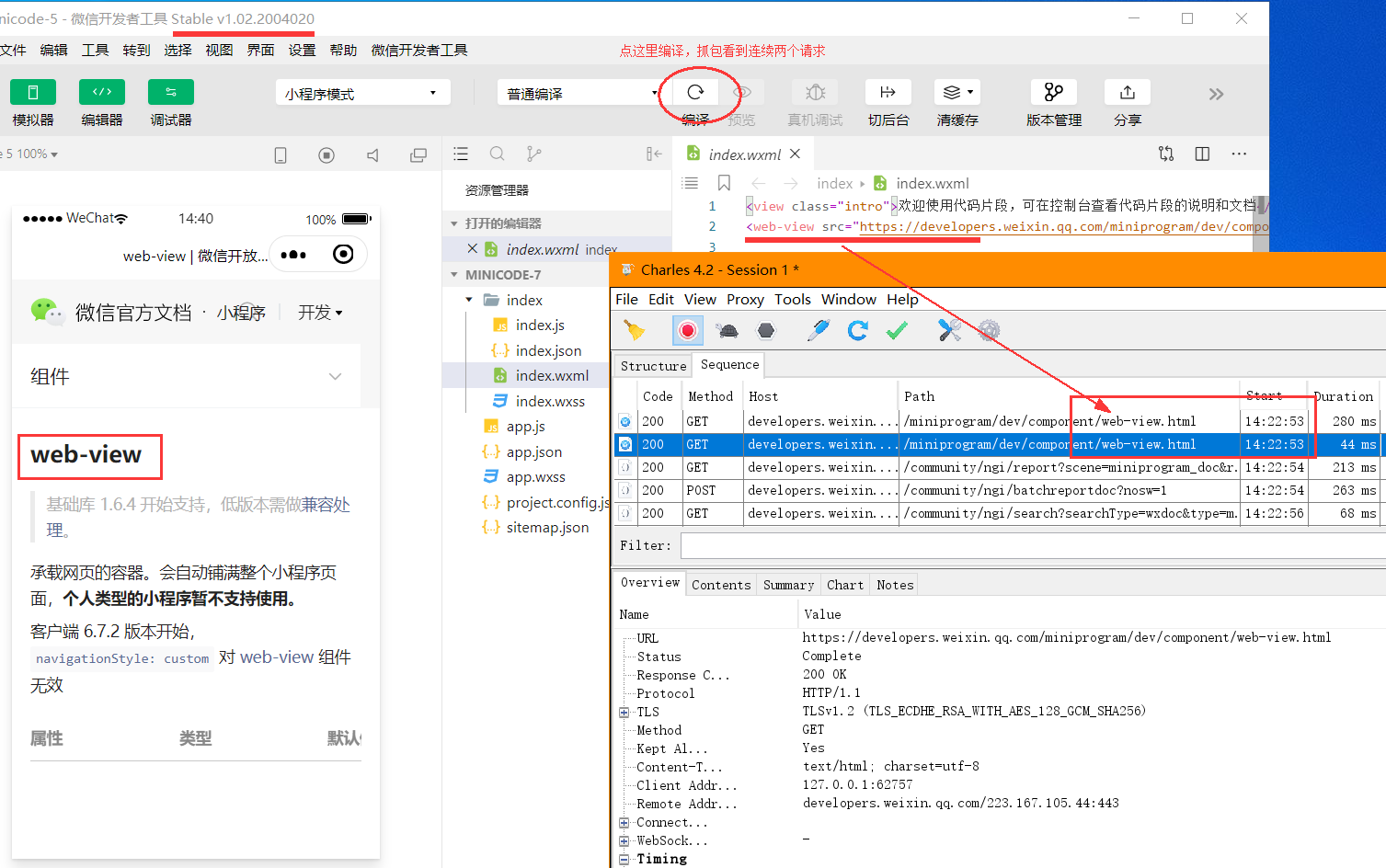Click Charles validate checkmark icon
The width and height of the screenshot is (1386, 868).
pyautogui.click(x=897, y=330)
